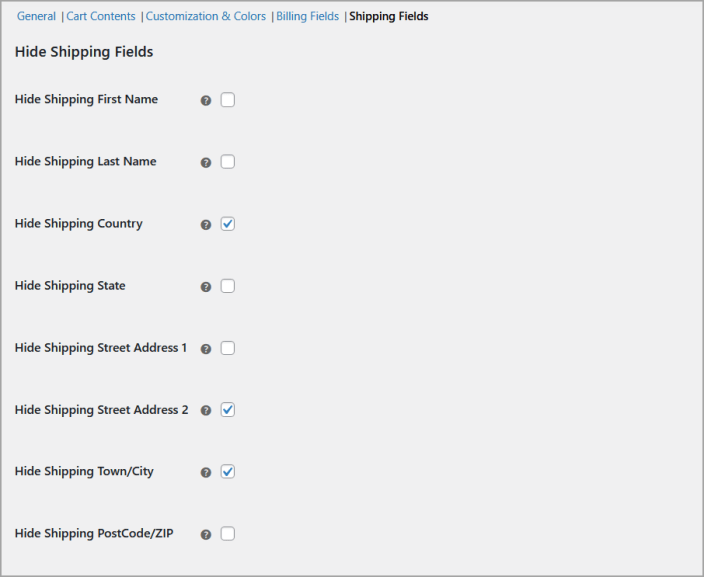
Task: Click help icon beside Hide Shipping Town/City
Action: (x=206, y=473)
